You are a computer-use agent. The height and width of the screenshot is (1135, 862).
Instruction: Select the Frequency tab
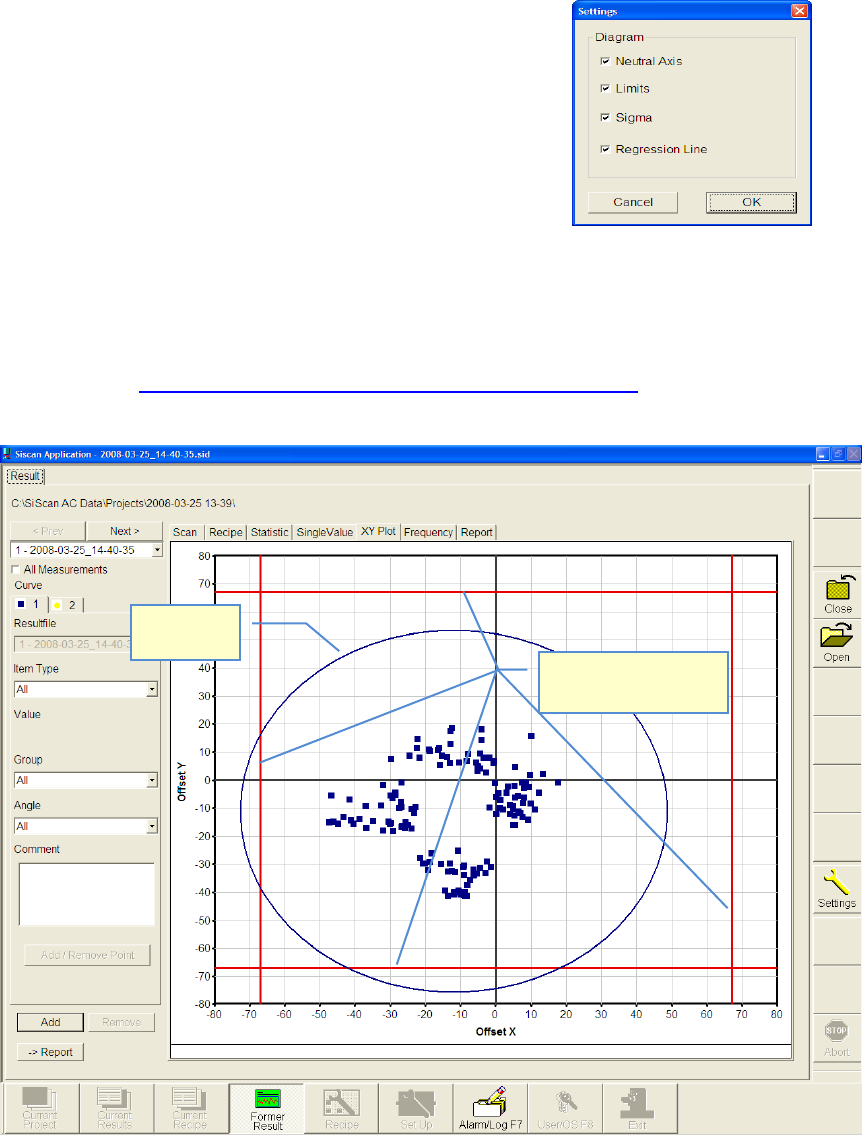pyautogui.click(x=428, y=532)
